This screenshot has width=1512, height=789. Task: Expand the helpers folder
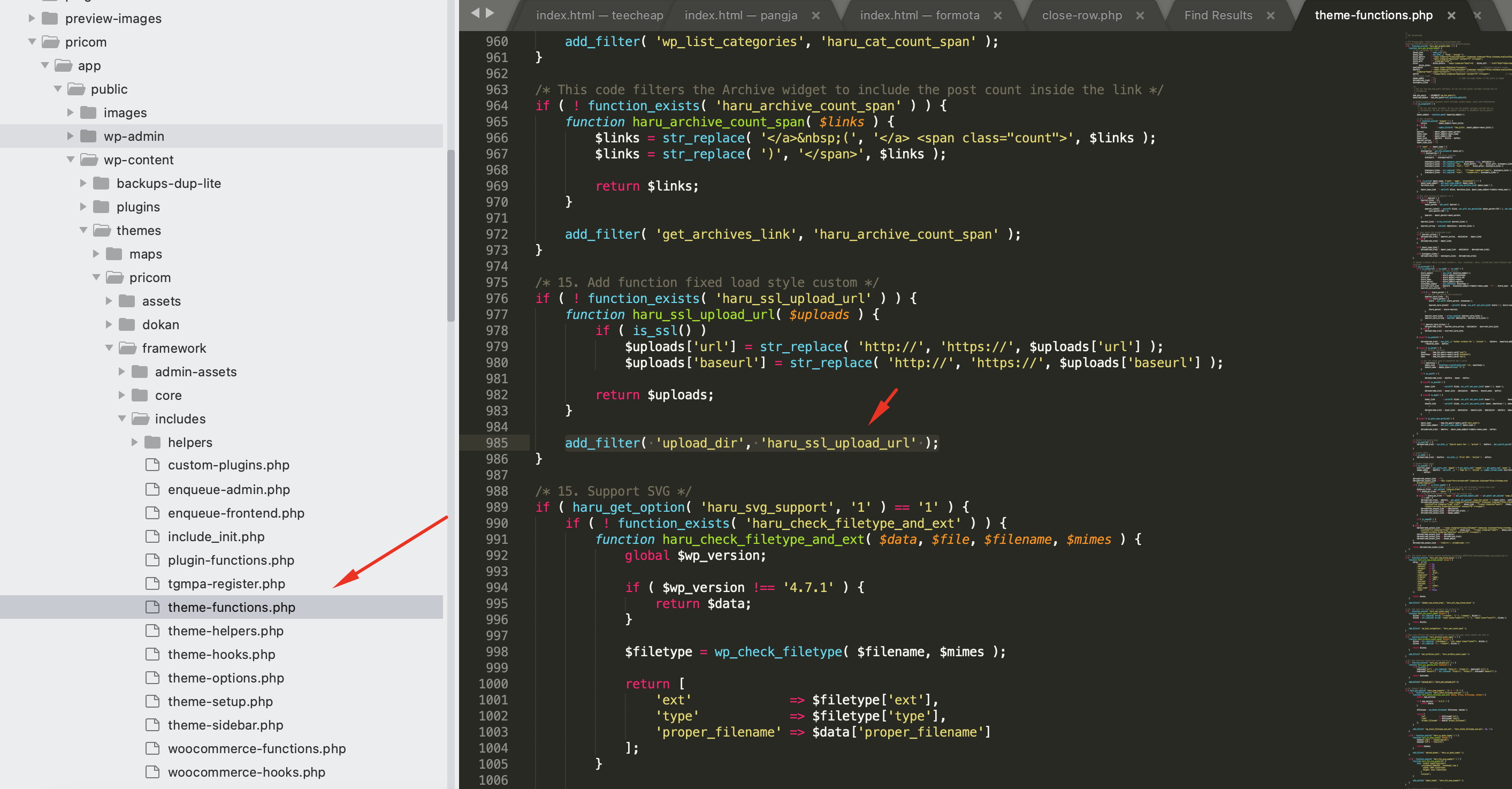[135, 442]
